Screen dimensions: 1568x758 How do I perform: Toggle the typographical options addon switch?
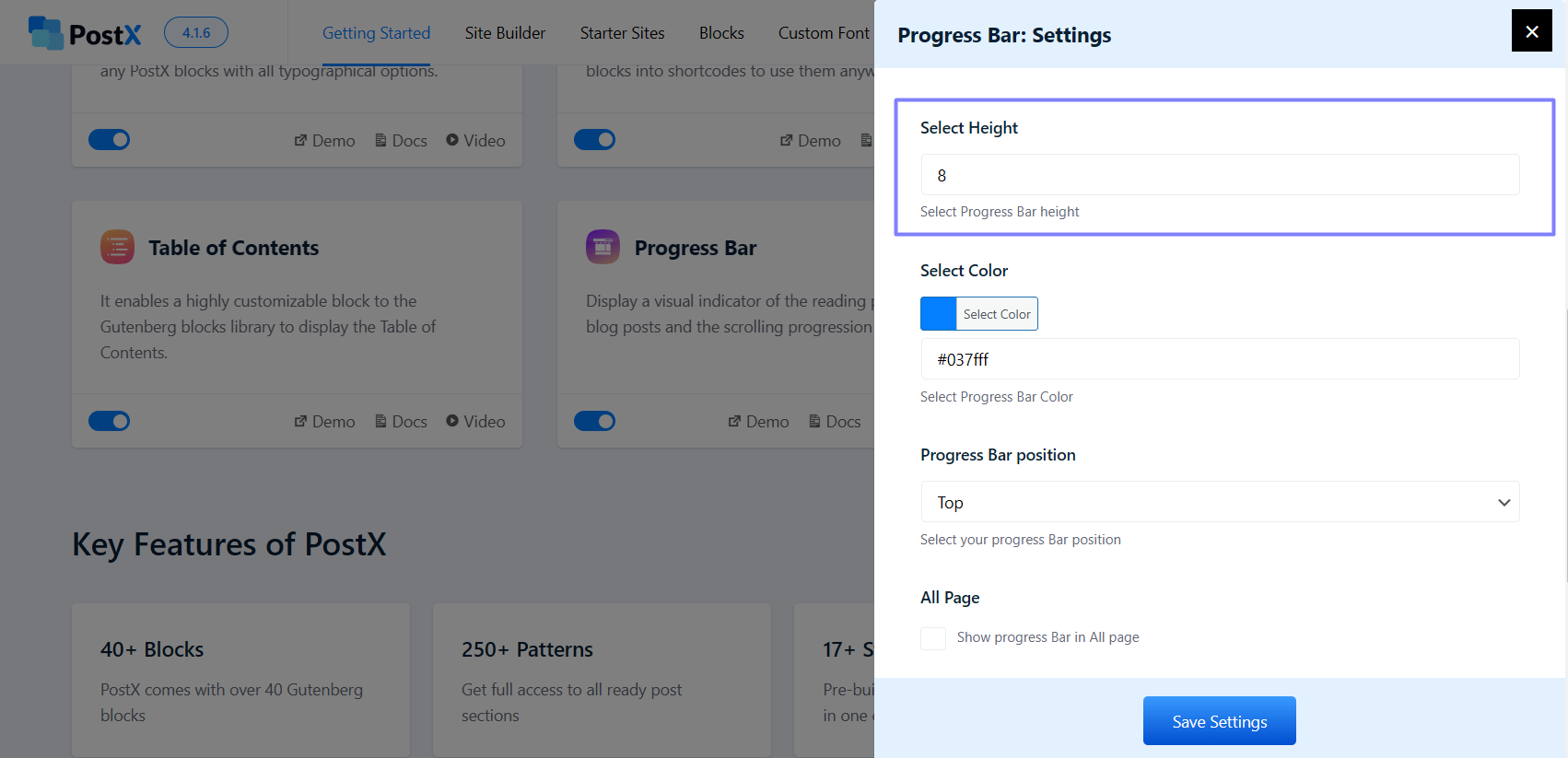coord(109,139)
